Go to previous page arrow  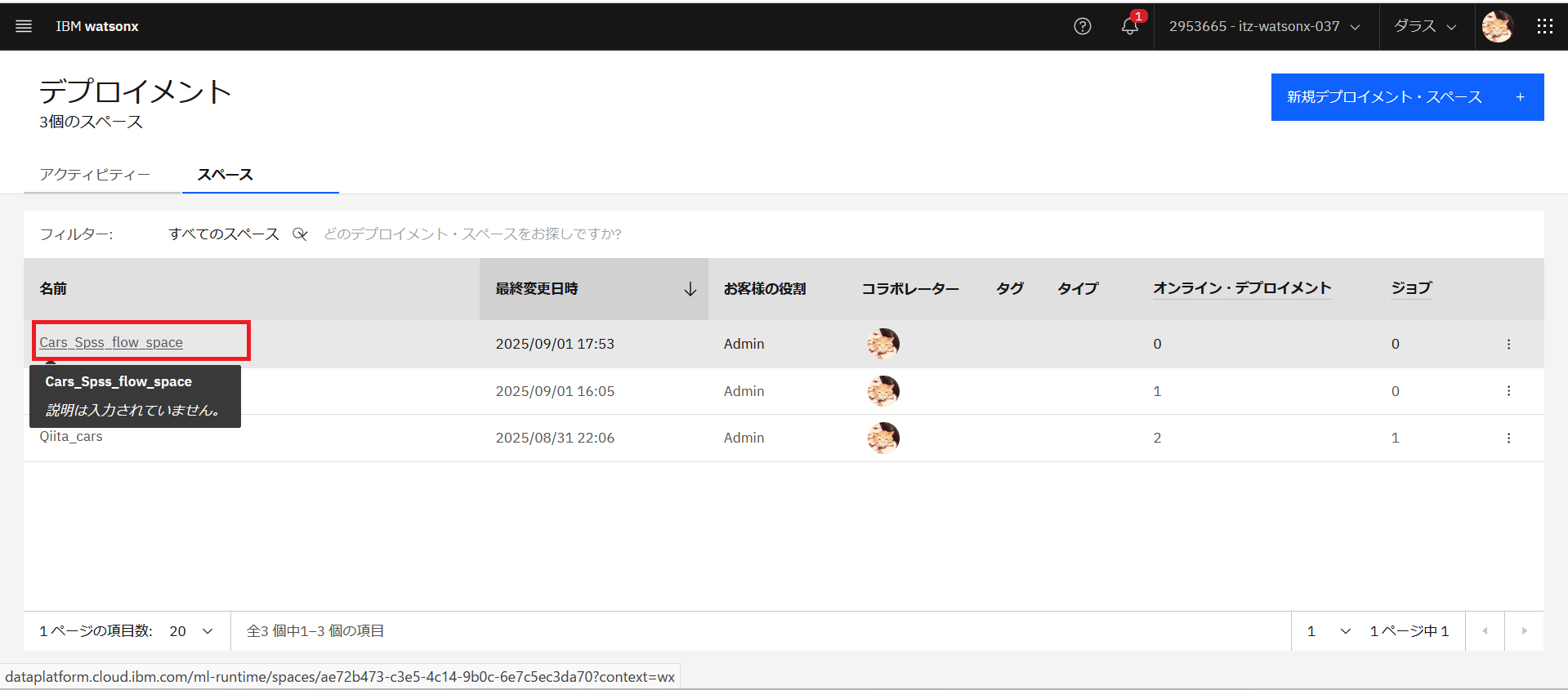point(1485,631)
